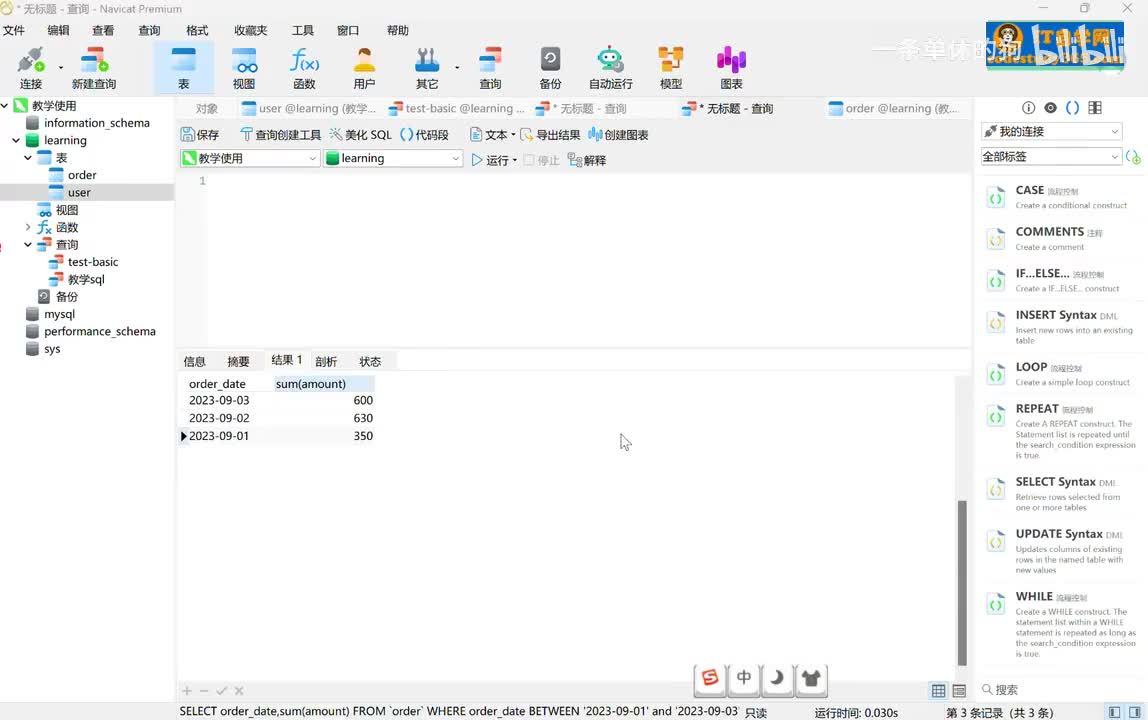Click the 其它 others toolbar icon

427,67
